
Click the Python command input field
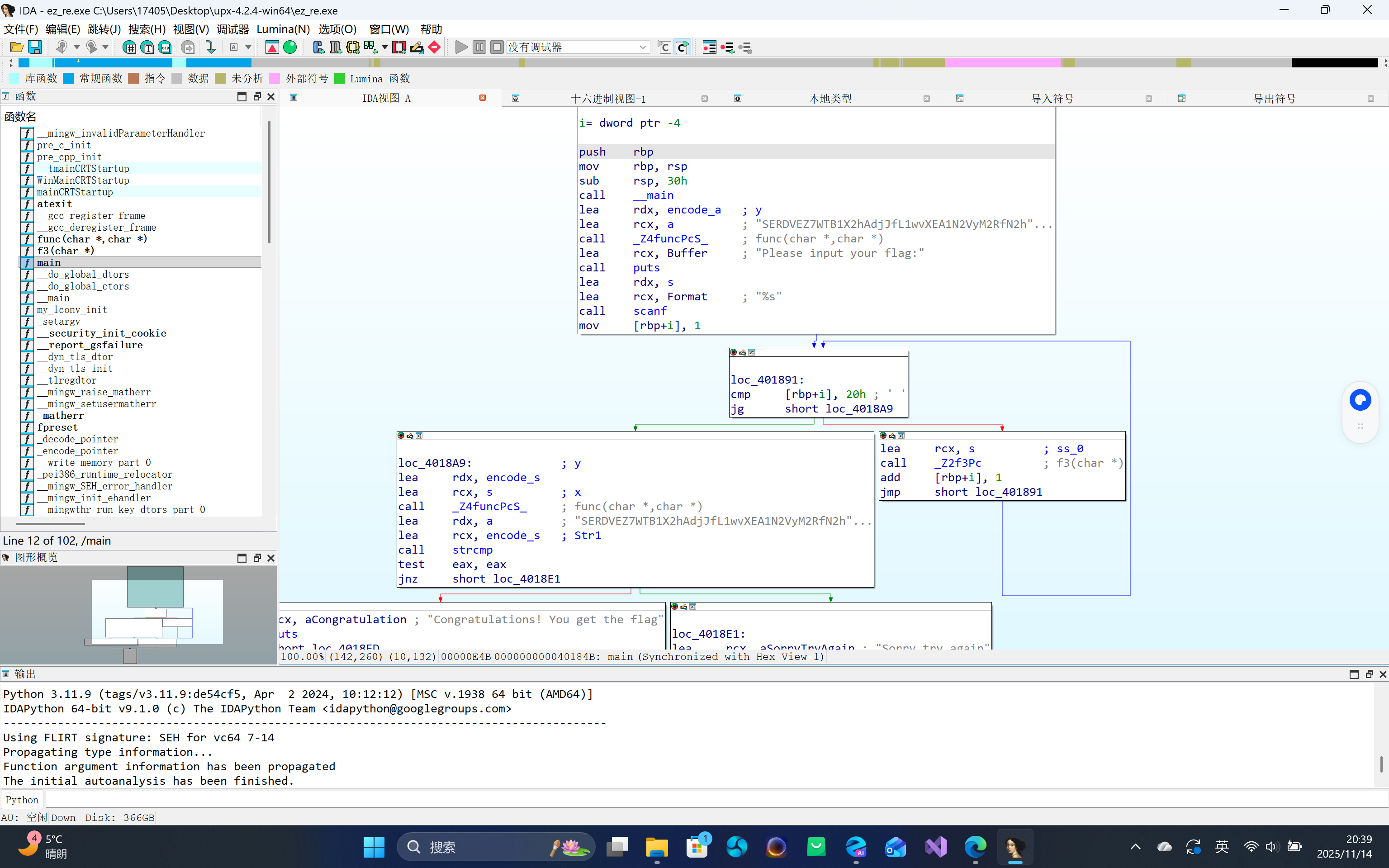689,800
